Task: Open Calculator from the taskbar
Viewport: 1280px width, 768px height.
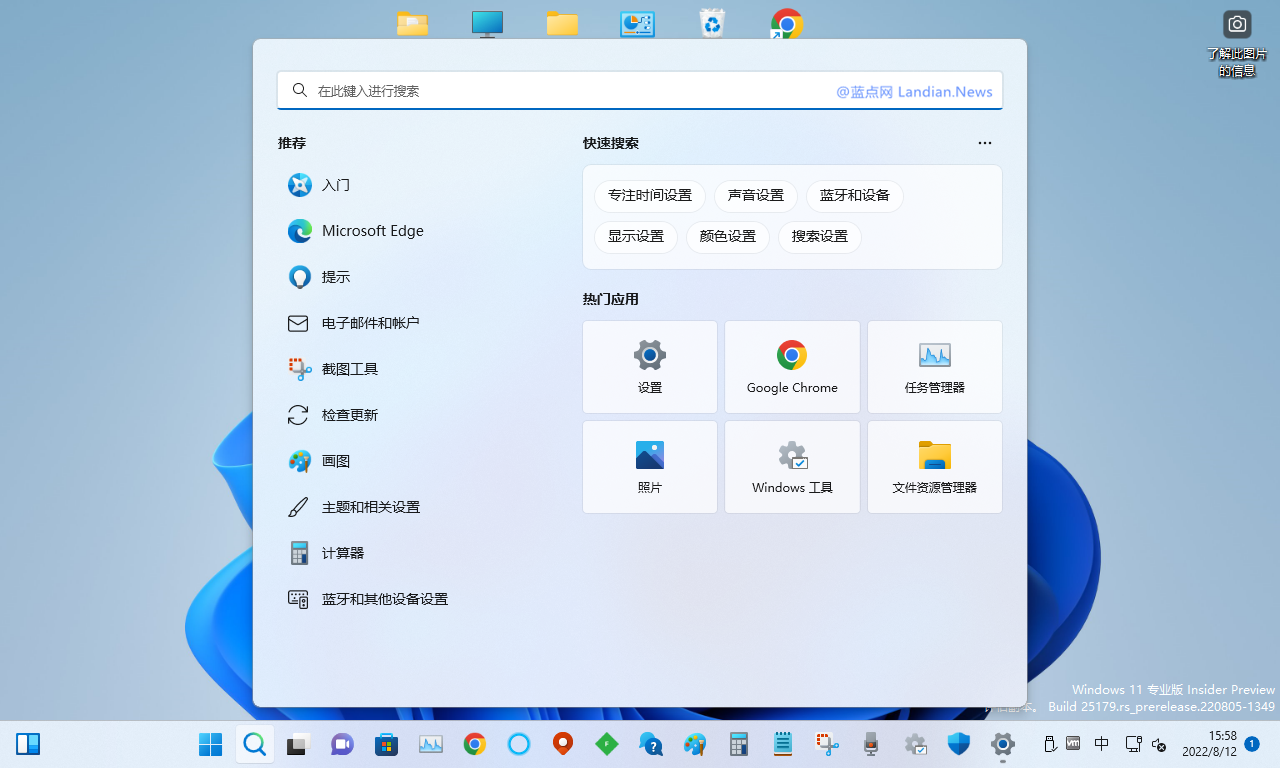Action: (x=739, y=744)
